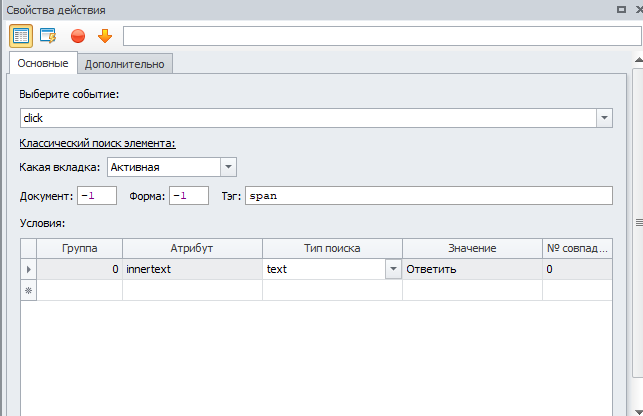Click the Форма input field
Image resolution: width=643 pixels, height=416 pixels.
[x=188, y=196]
